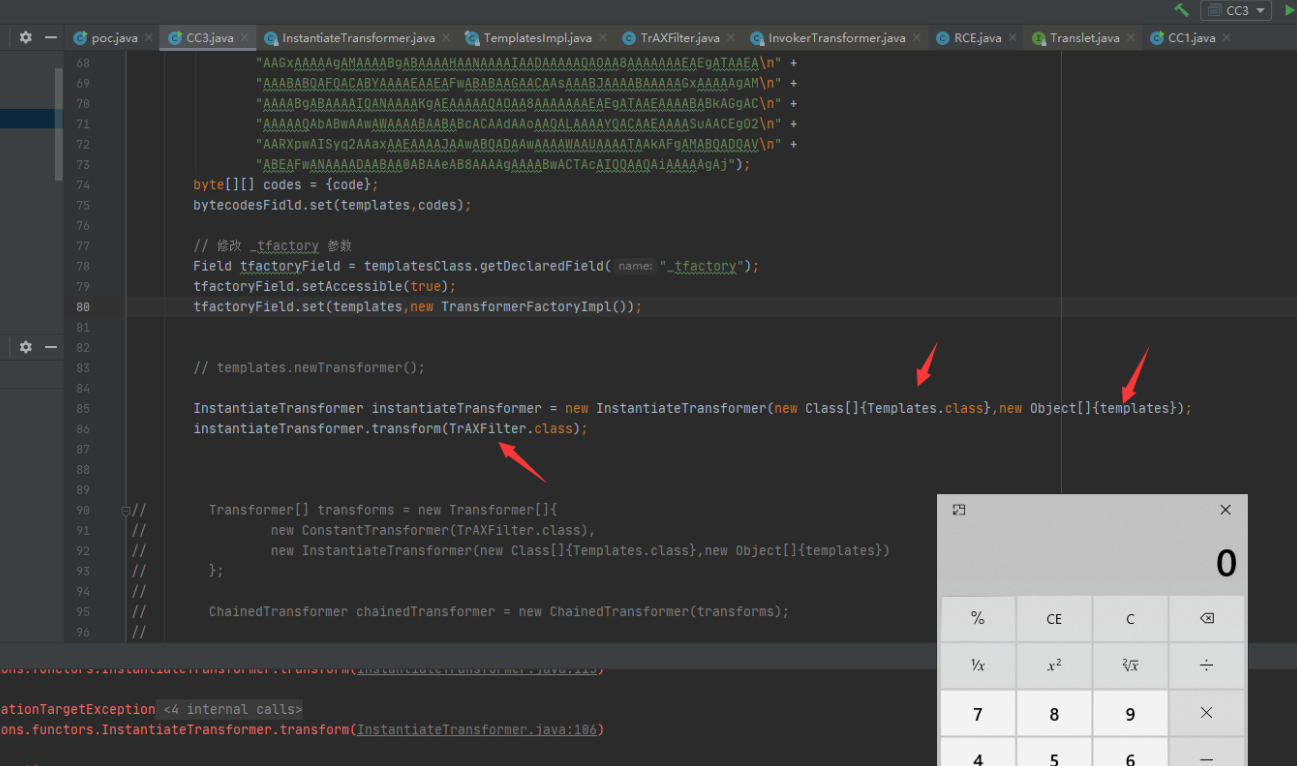1297x766 pixels.
Task: Close the InvokerTransformer.java tab
Action: coord(917,38)
